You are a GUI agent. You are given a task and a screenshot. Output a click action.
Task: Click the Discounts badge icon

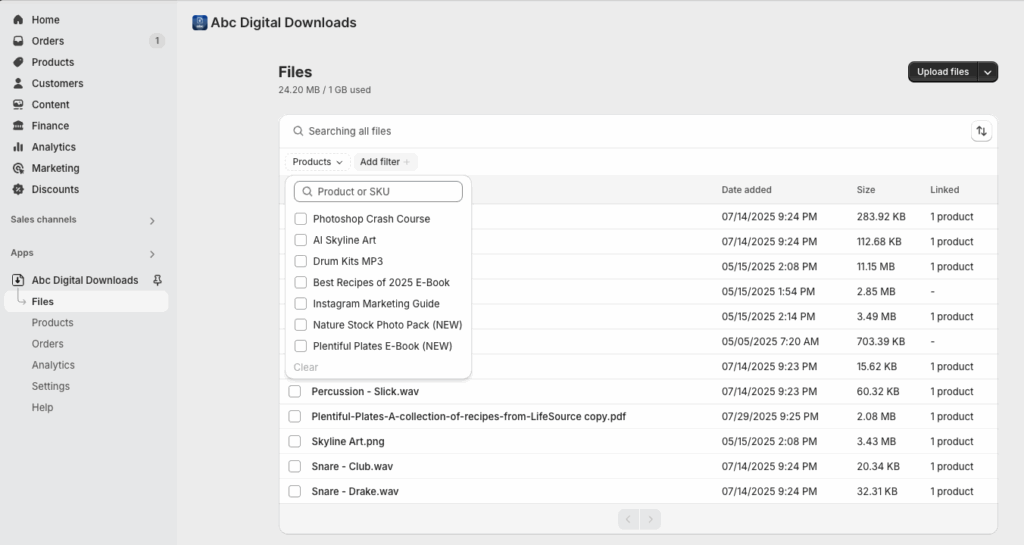coord(18,189)
